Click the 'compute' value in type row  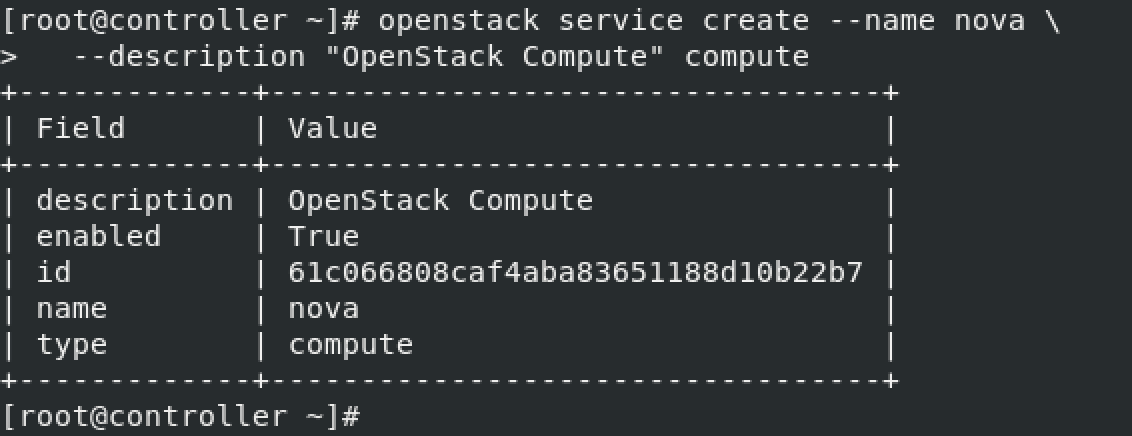[x=351, y=346]
